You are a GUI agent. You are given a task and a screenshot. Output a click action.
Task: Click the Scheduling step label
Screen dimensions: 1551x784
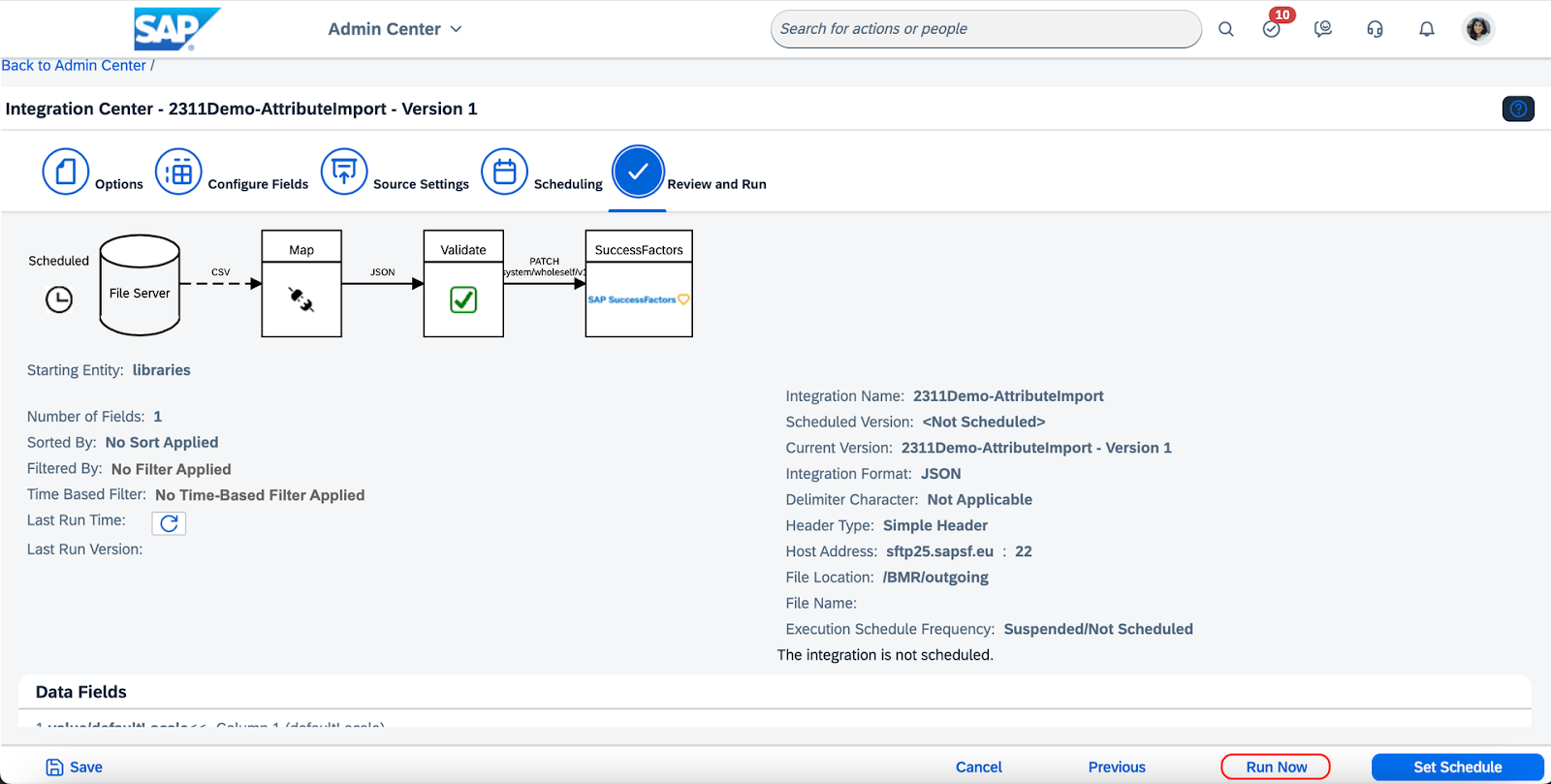click(x=568, y=184)
